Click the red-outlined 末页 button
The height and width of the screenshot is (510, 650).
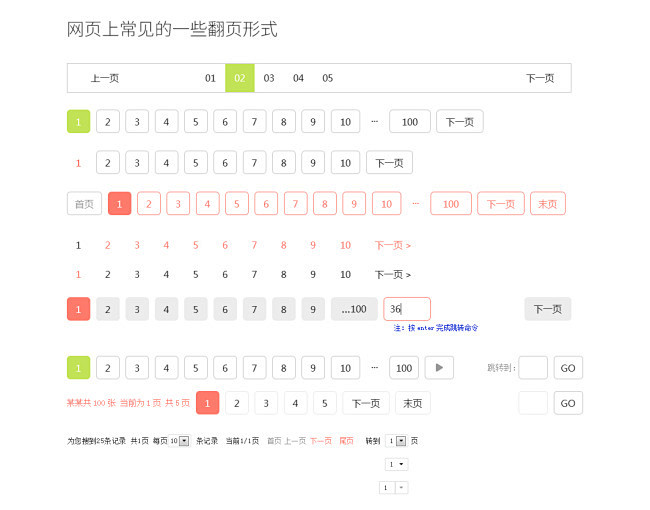point(548,204)
